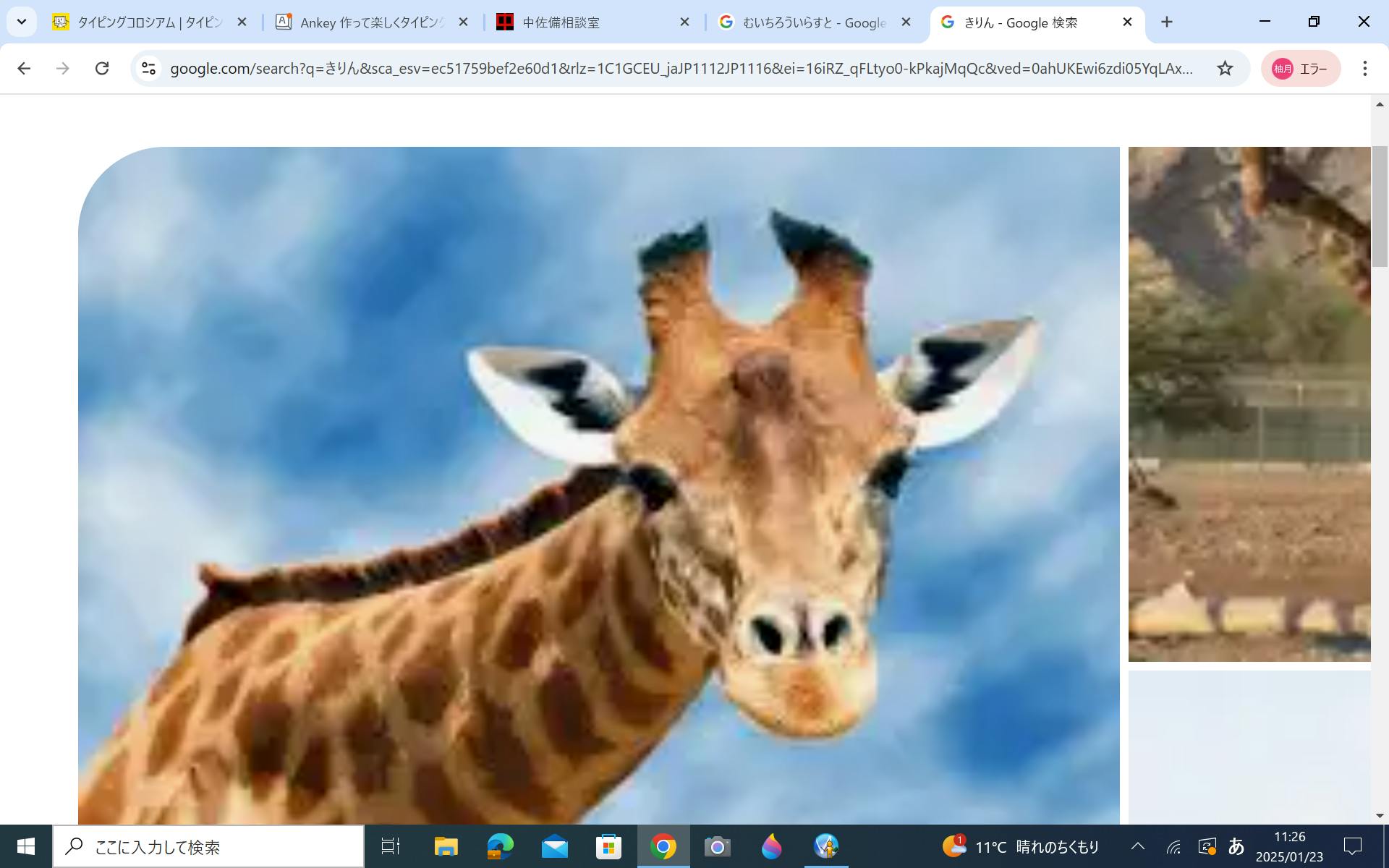Open Task View from the taskbar
Screen dimensions: 1389x868
pos(391,846)
